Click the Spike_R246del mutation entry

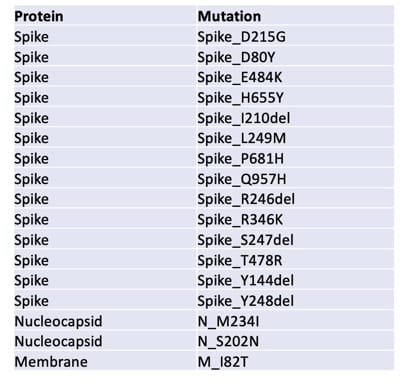coord(246,199)
